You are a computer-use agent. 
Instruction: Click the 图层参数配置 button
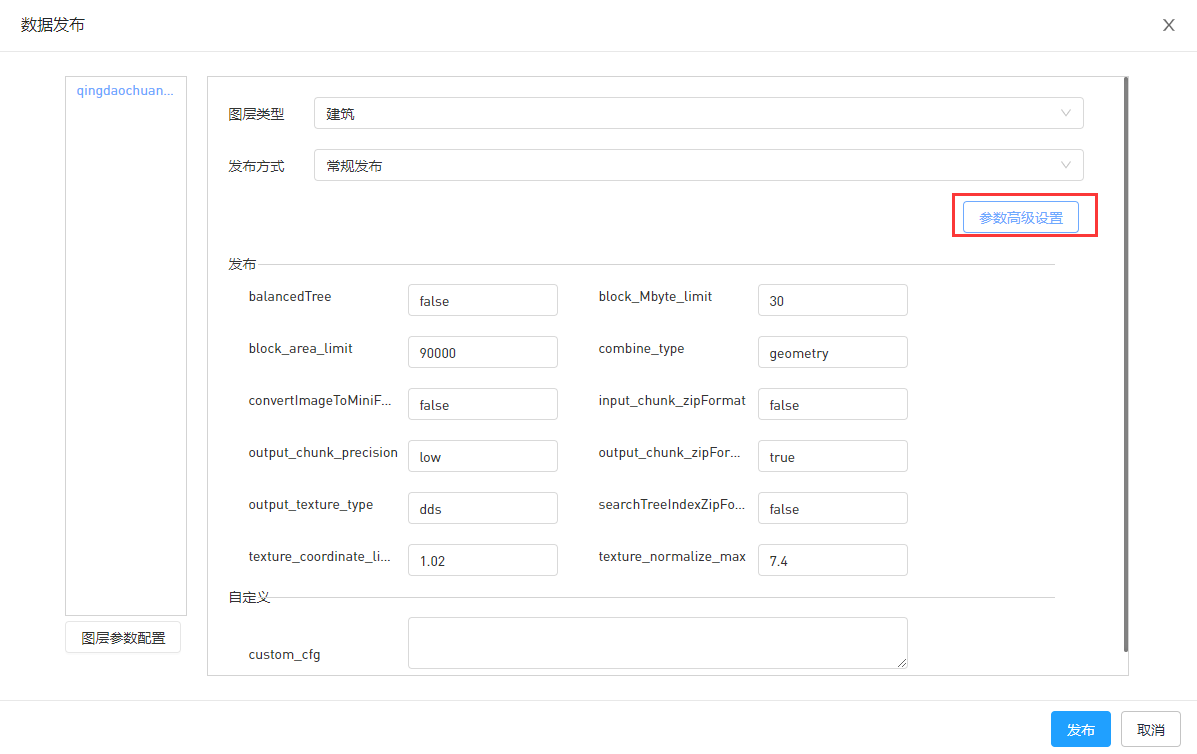click(x=123, y=637)
